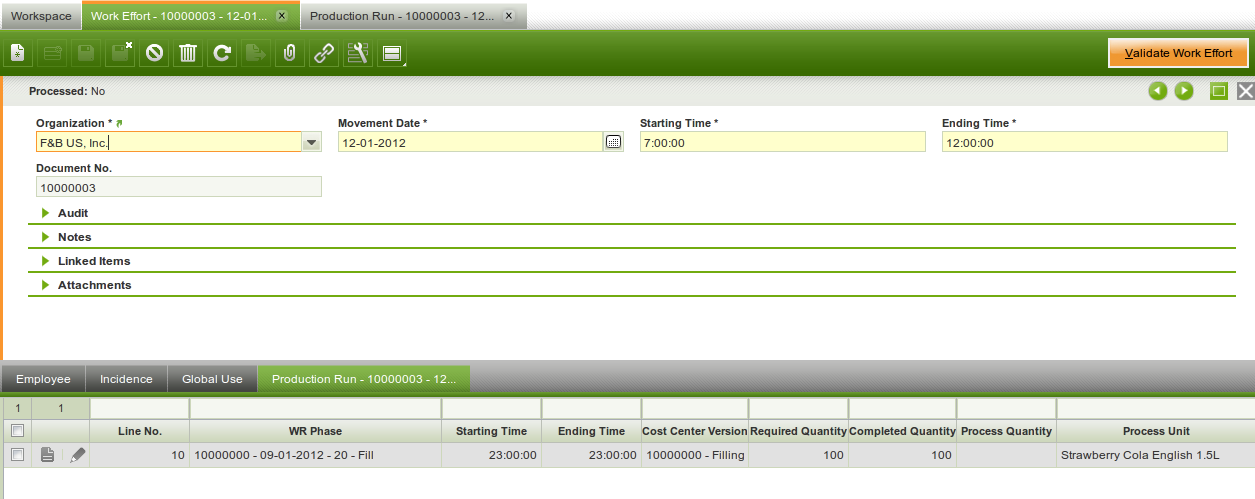Viewport: 1255px width, 499px height.
Task: Expand the Linked Items section
Action: click(45, 261)
